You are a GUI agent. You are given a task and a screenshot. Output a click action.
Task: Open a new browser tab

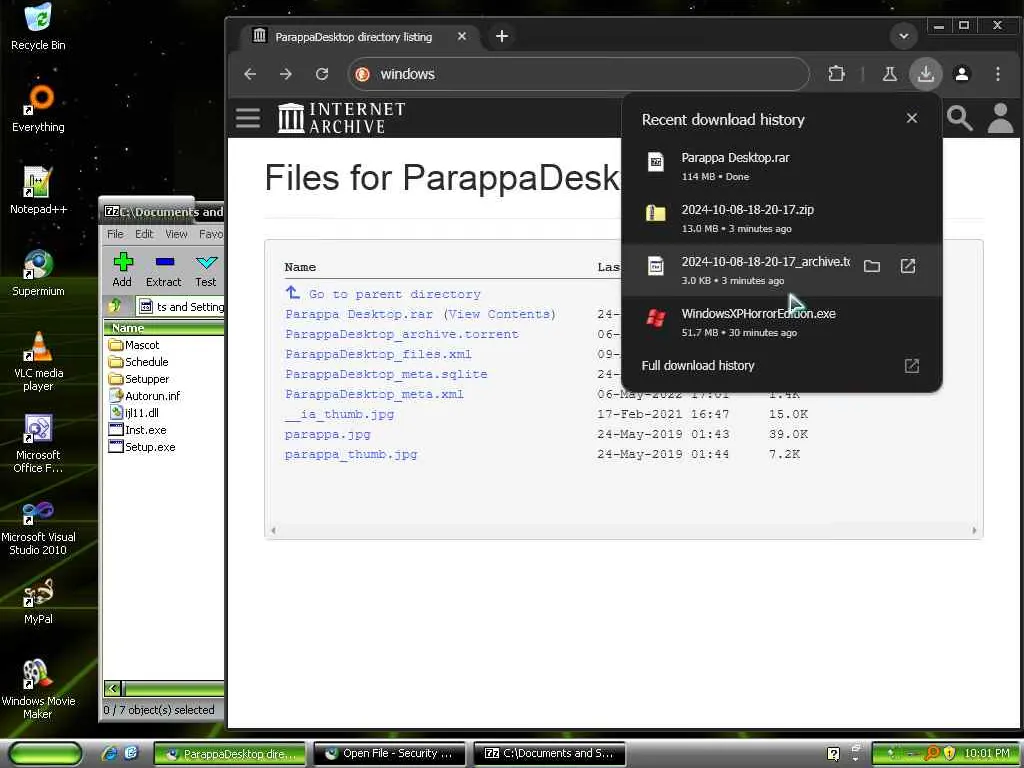[x=502, y=36]
